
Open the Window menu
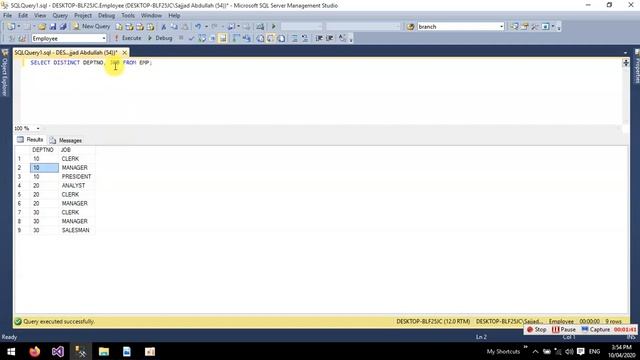pos(151,16)
